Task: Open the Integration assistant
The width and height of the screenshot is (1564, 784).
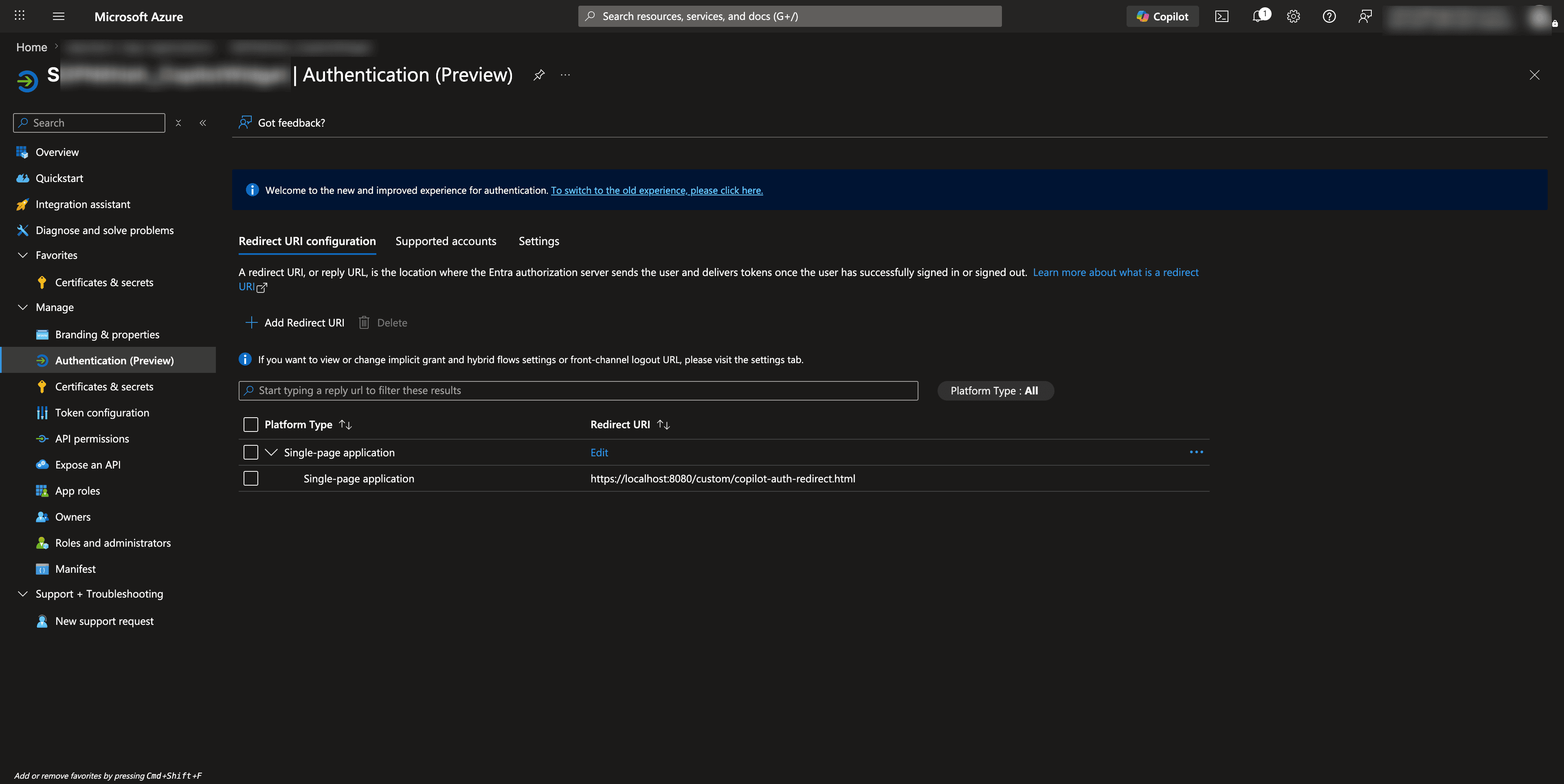Action: (x=83, y=204)
